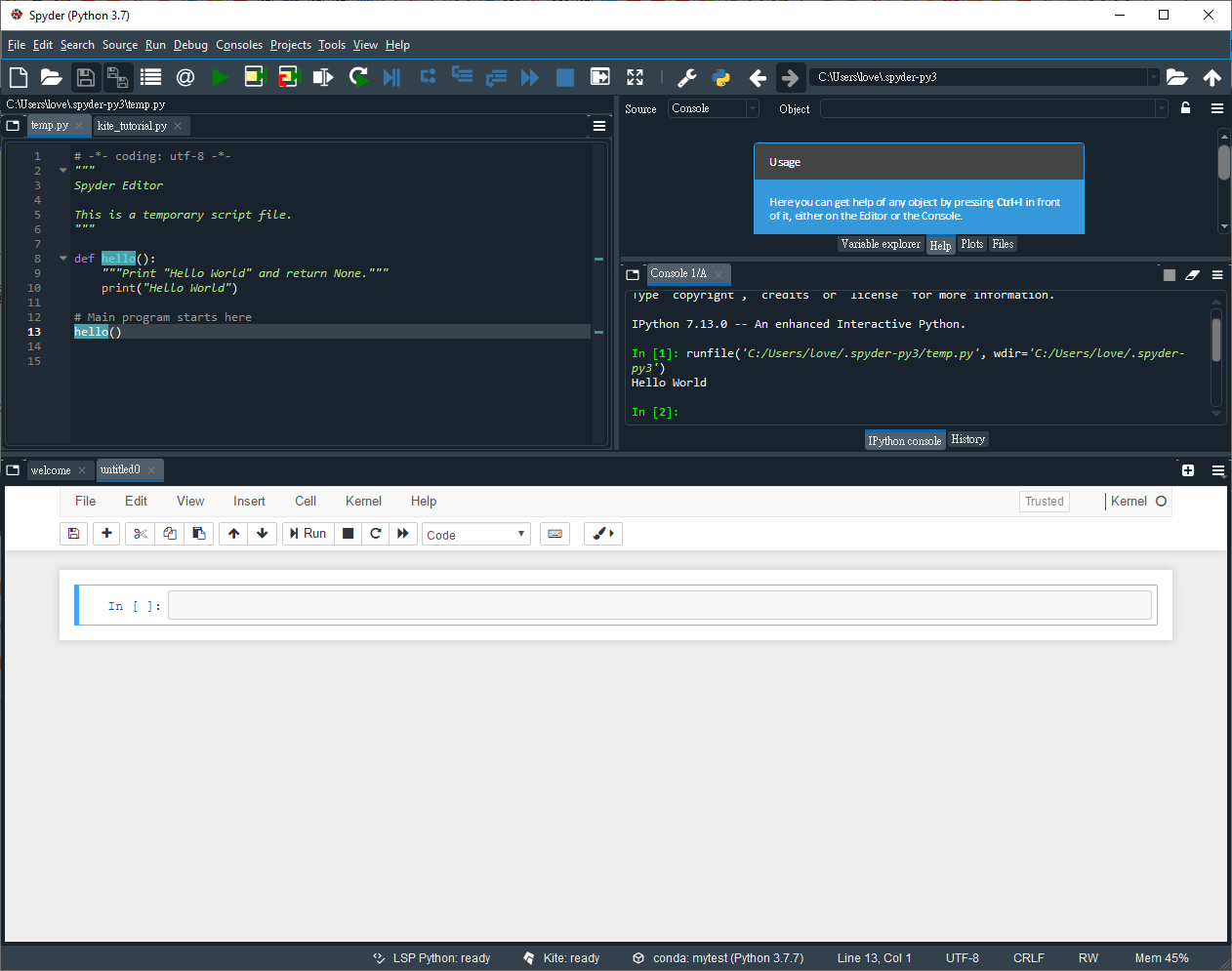The image size is (1232, 971).
Task: Run the file with green play icon
Action: coord(220,77)
